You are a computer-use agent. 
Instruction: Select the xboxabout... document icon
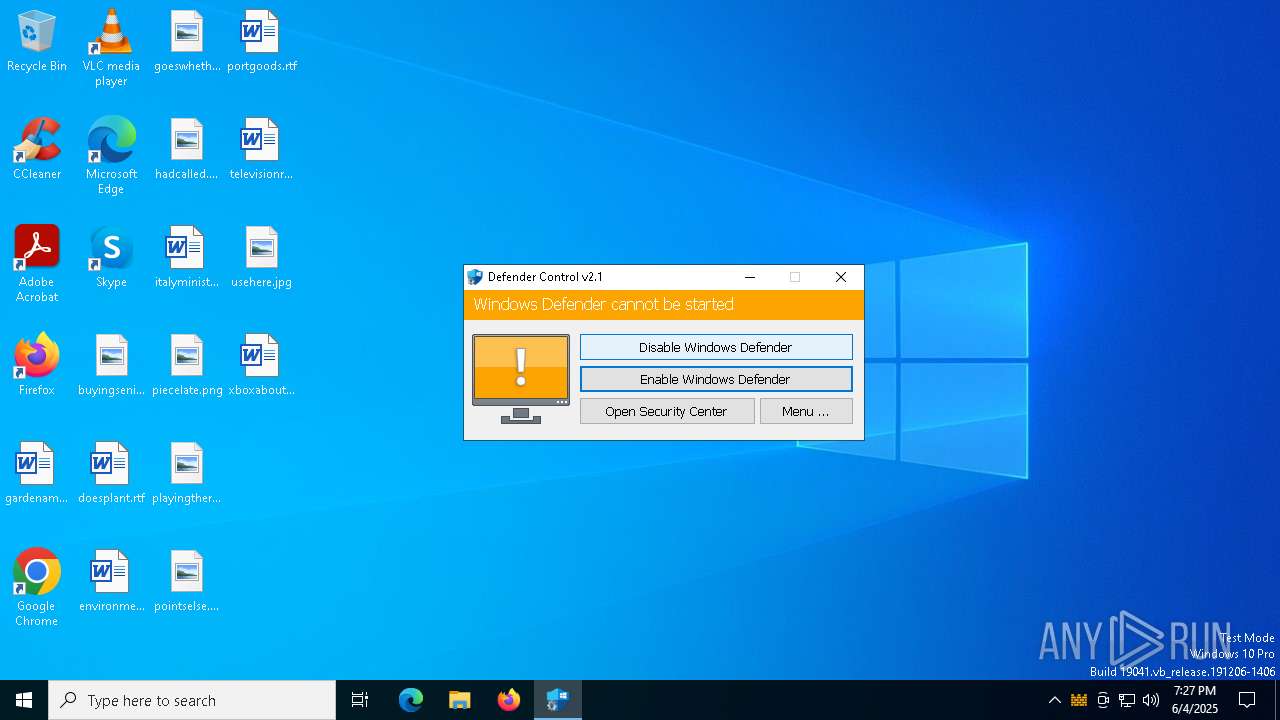coord(261,366)
